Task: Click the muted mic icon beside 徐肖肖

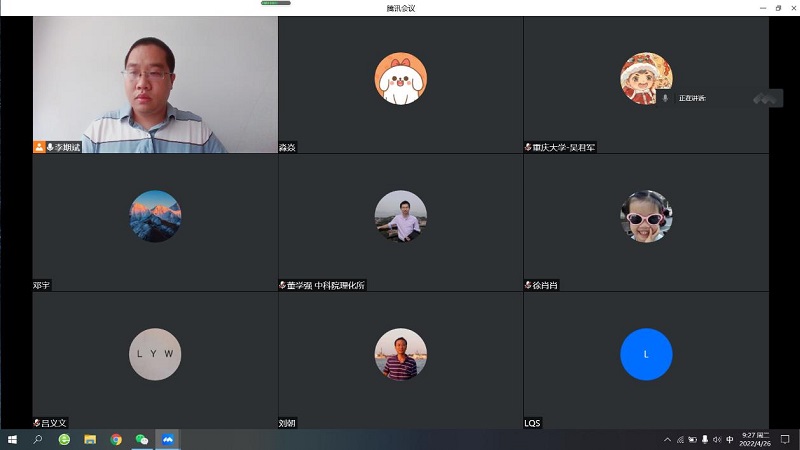Action: (x=528, y=285)
